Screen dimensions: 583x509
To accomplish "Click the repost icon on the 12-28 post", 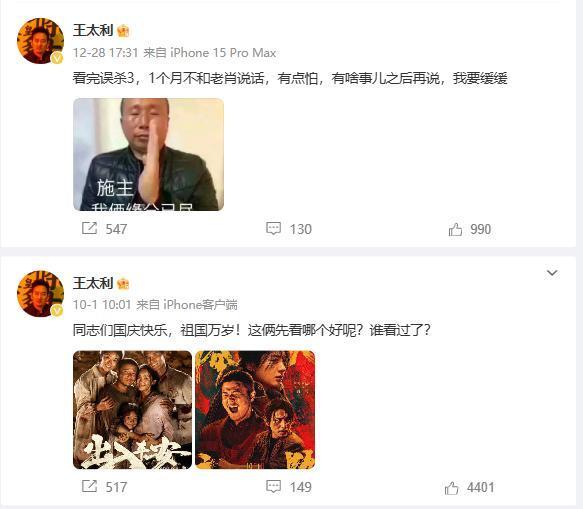I will [89, 228].
